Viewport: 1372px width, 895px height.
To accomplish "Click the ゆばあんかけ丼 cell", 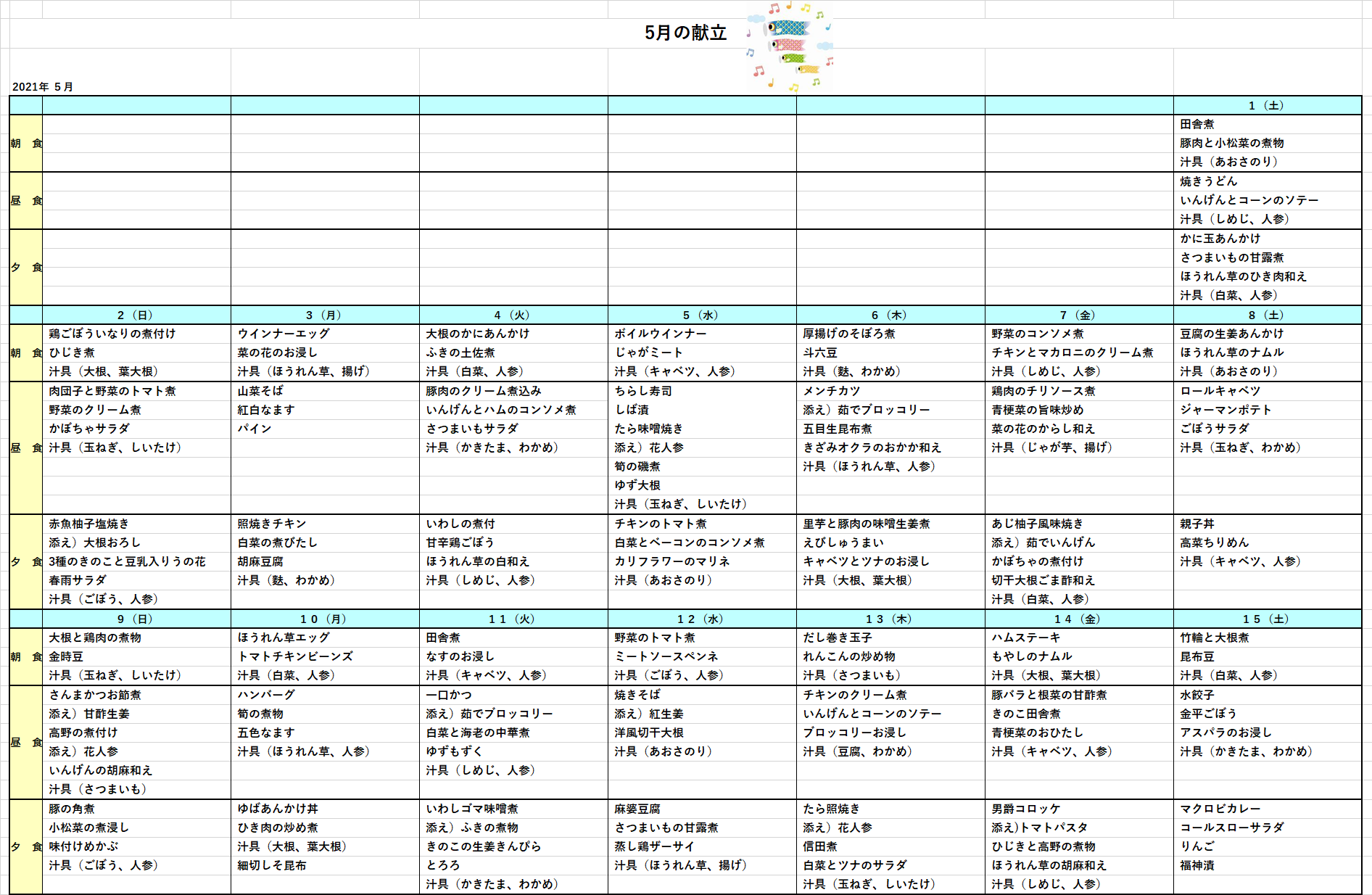I will (278, 809).
